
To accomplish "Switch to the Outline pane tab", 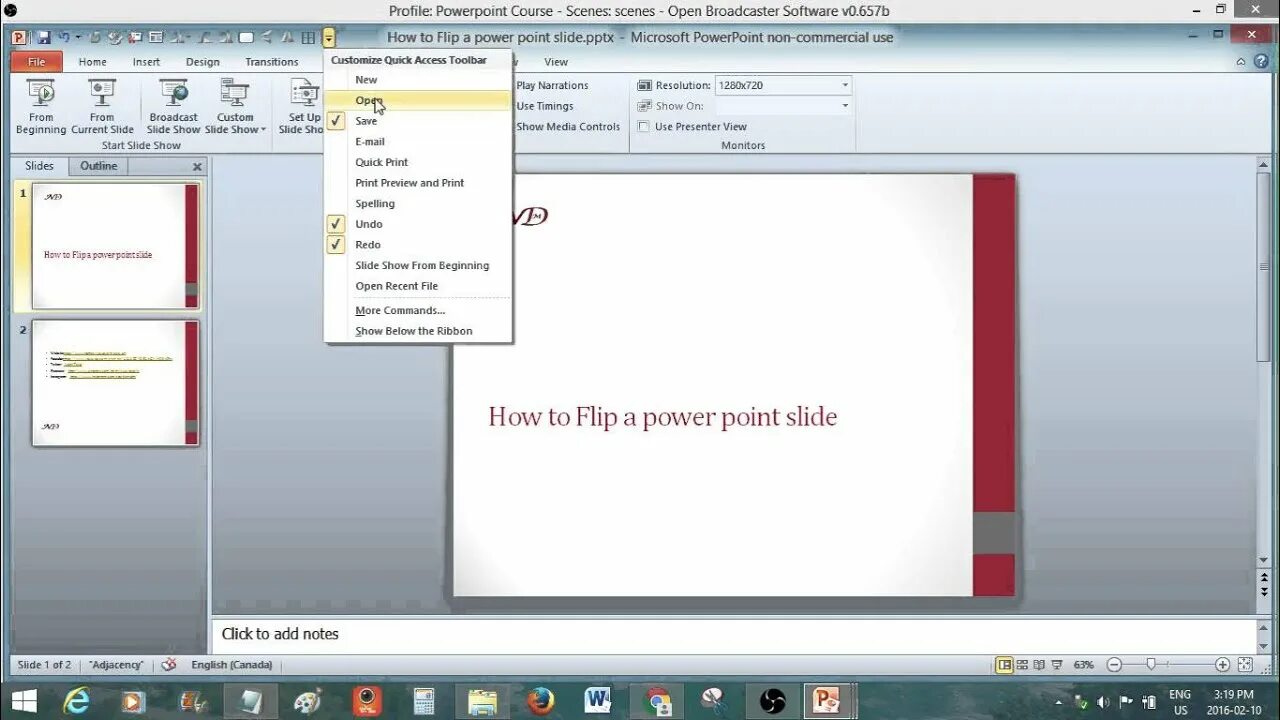I will tap(98, 166).
